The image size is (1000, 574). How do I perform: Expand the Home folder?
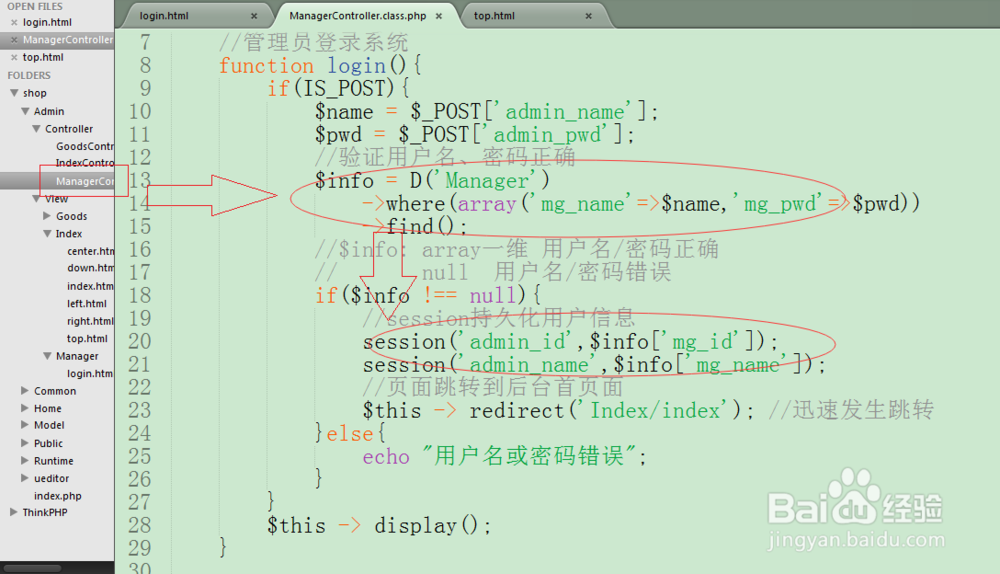coord(25,408)
